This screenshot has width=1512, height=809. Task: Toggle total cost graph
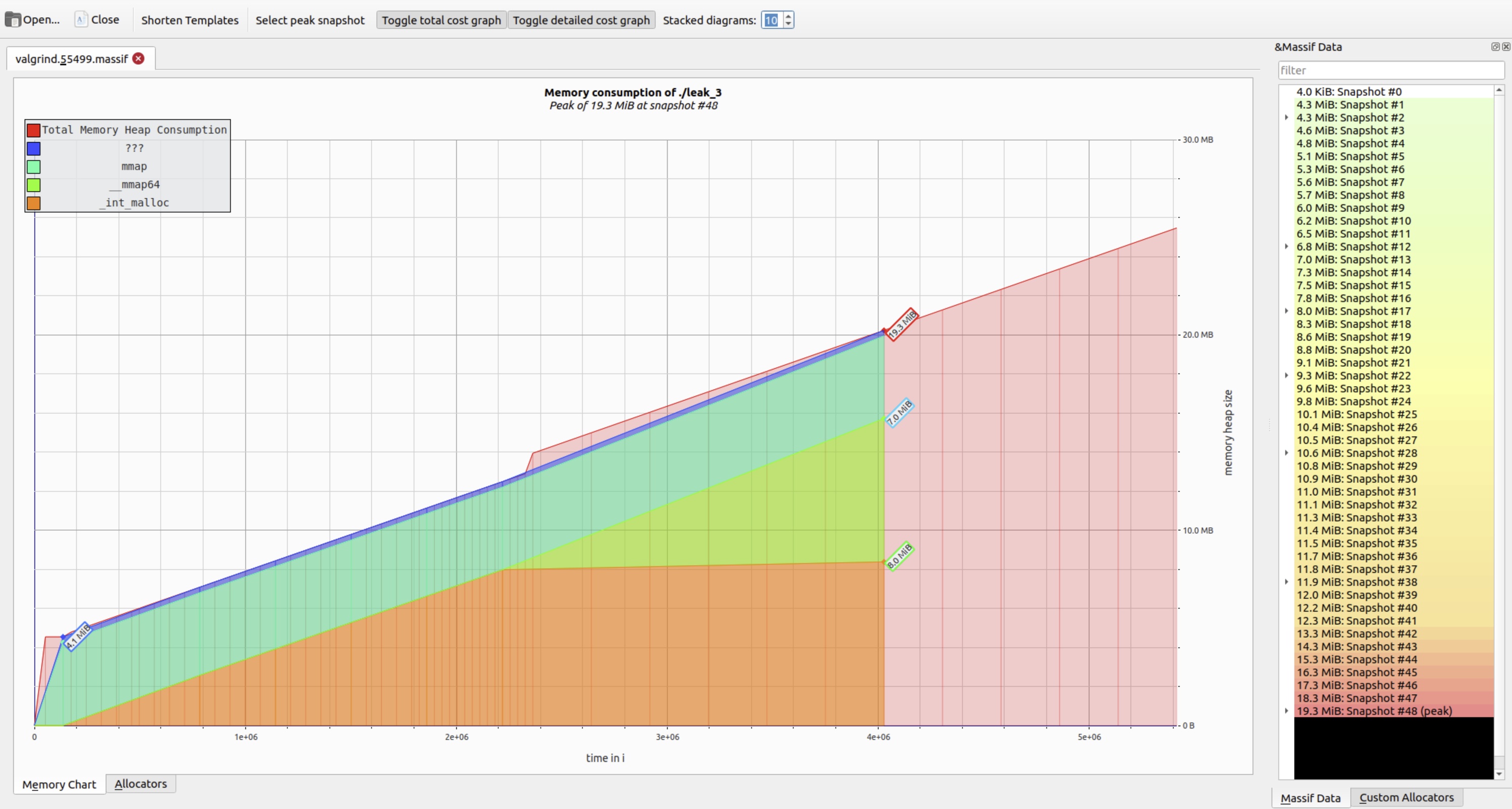pos(441,20)
